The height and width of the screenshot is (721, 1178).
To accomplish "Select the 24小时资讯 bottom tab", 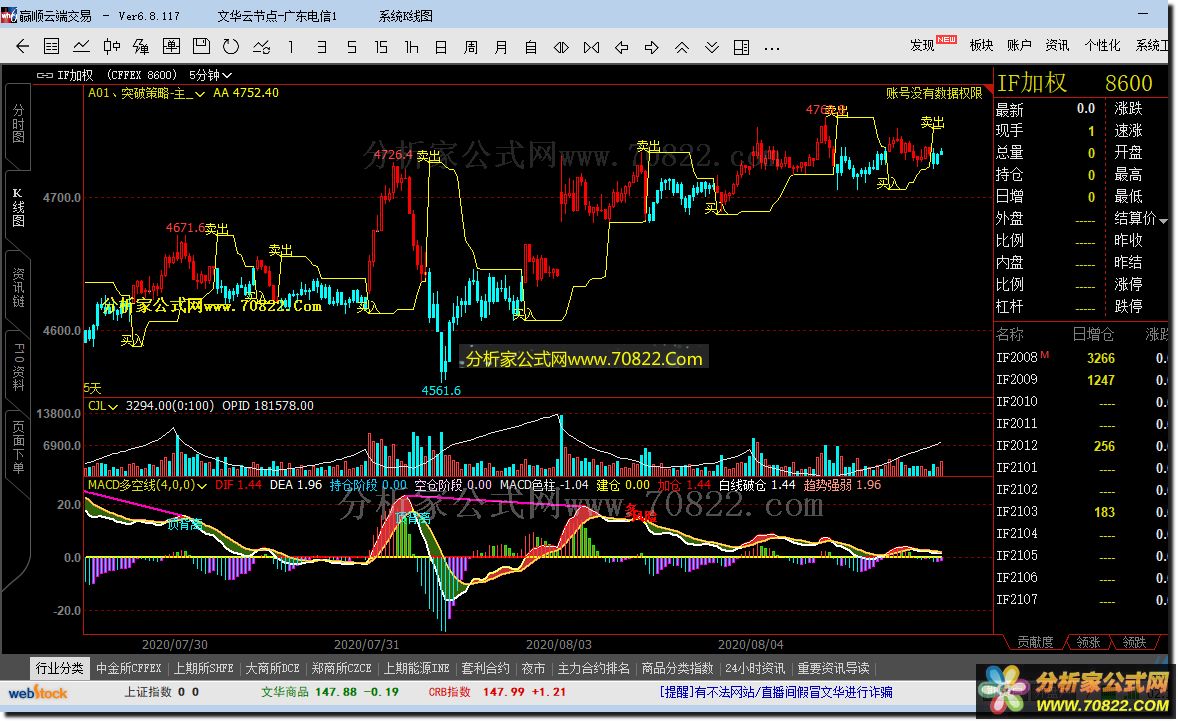I will (x=755, y=668).
